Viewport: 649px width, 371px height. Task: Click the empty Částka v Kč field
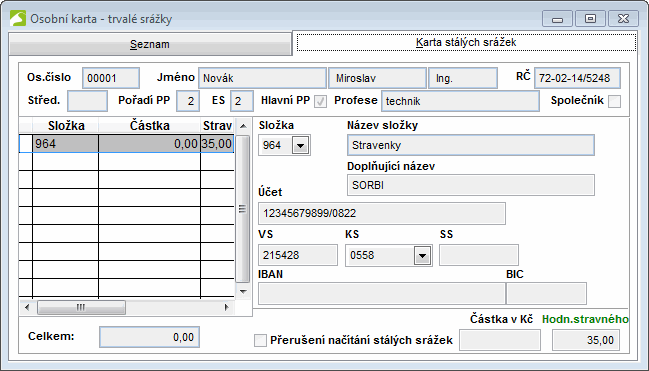[500, 340]
